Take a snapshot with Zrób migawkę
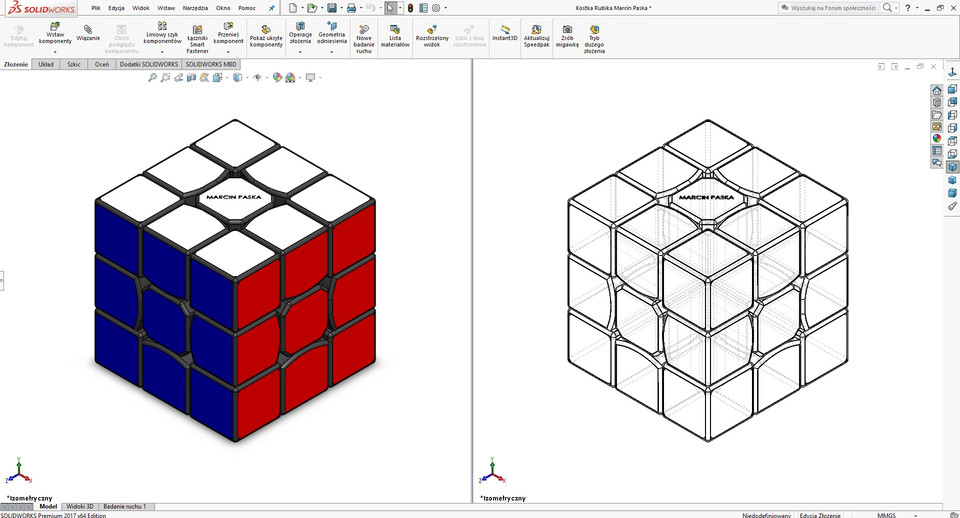 click(x=567, y=37)
